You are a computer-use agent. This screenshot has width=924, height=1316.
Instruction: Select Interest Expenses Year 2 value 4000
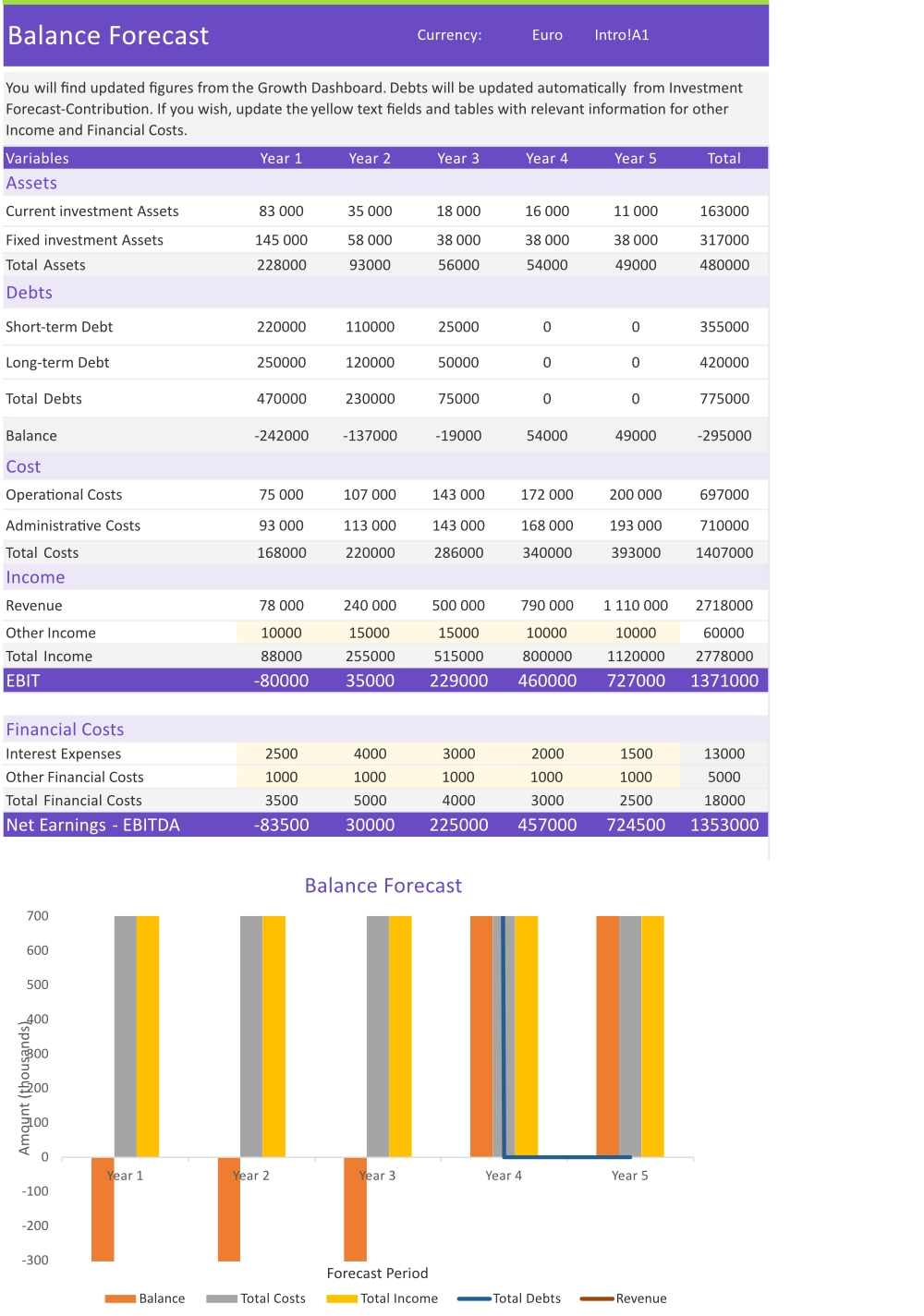pyautogui.click(x=370, y=754)
